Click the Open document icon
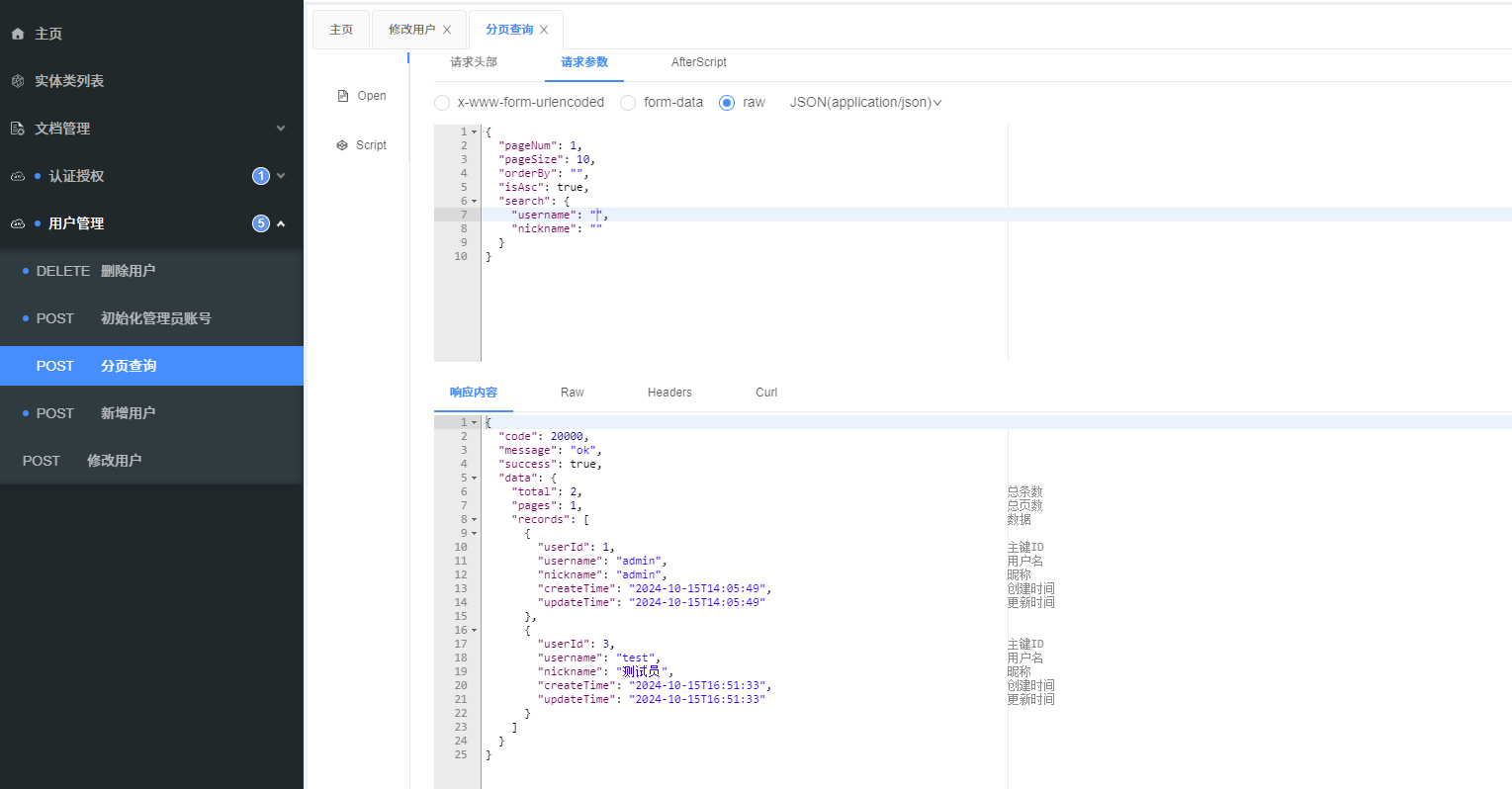 tap(343, 96)
